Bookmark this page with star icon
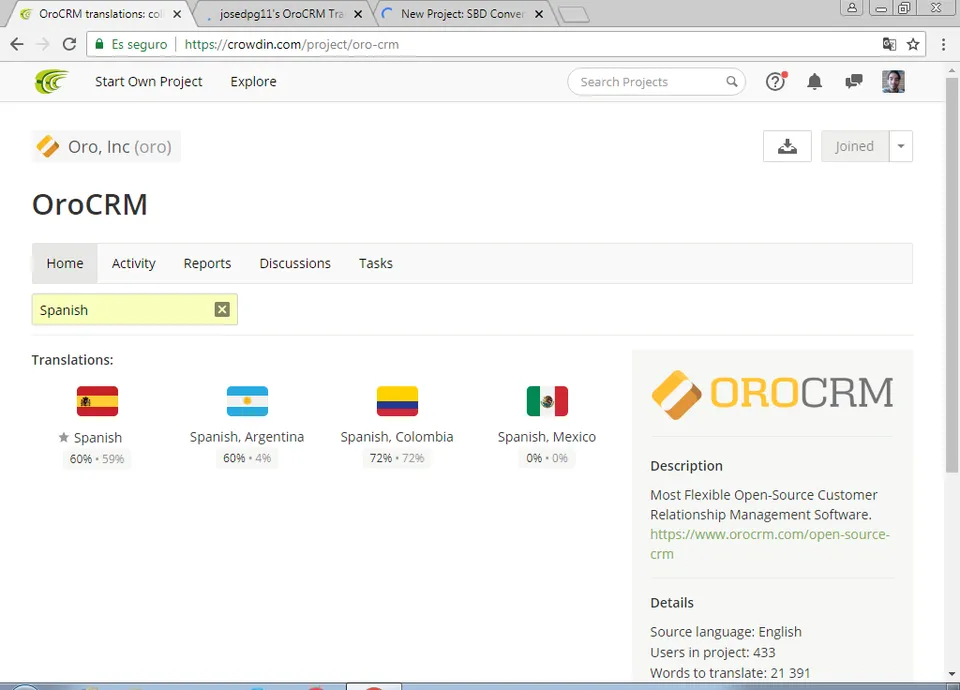Viewport: 960px width, 690px height. pyautogui.click(x=913, y=44)
